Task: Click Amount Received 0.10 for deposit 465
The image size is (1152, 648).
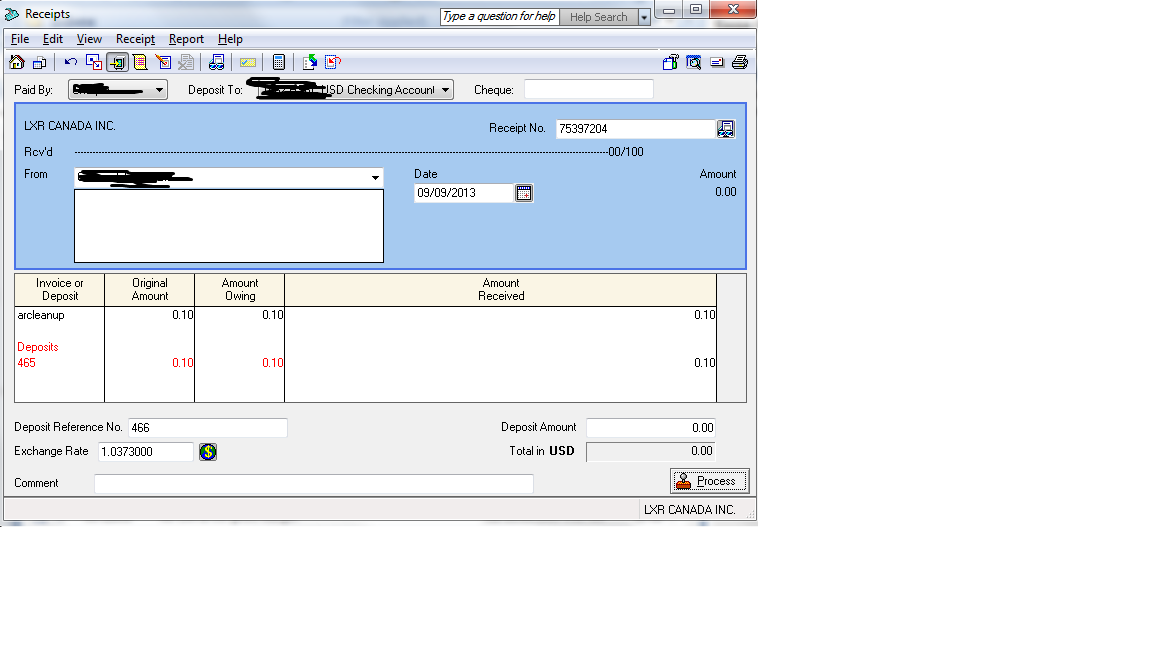Action: [x=705, y=363]
